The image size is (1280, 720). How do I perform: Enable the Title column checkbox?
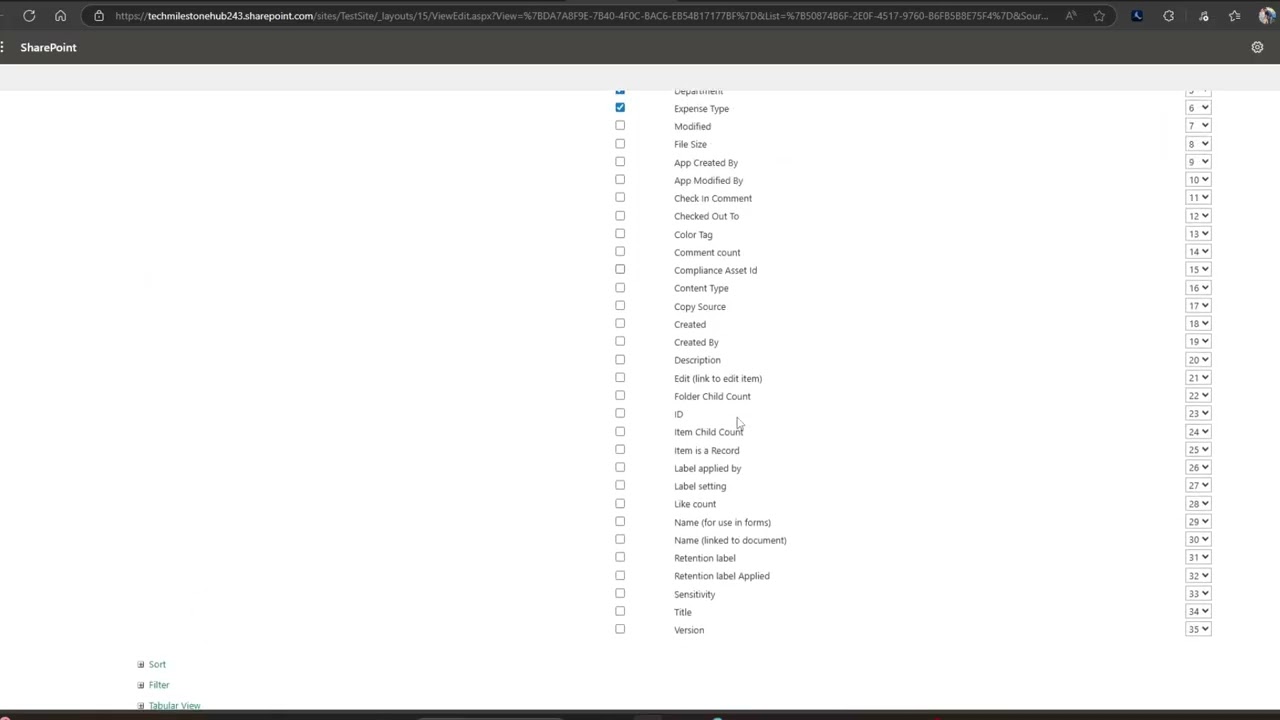tap(620, 612)
